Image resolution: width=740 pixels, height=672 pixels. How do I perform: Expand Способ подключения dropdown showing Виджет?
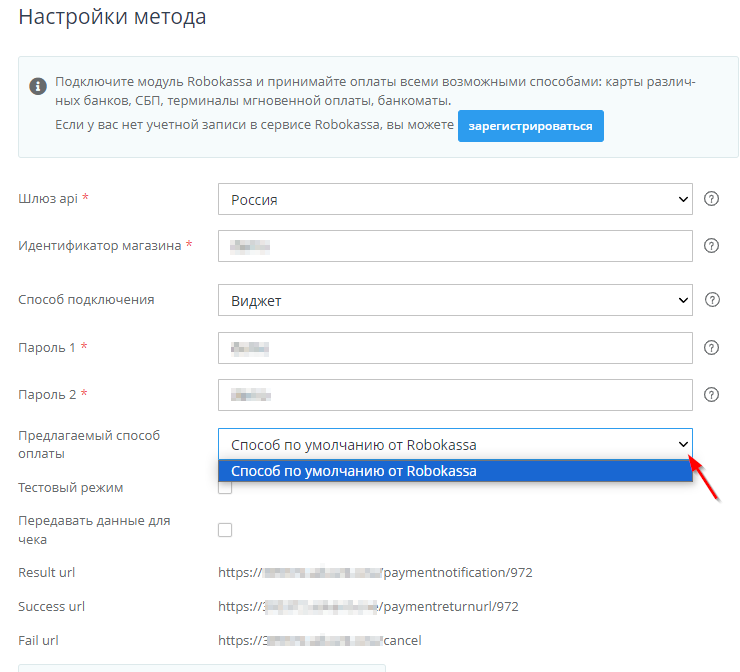coord(455,300)
